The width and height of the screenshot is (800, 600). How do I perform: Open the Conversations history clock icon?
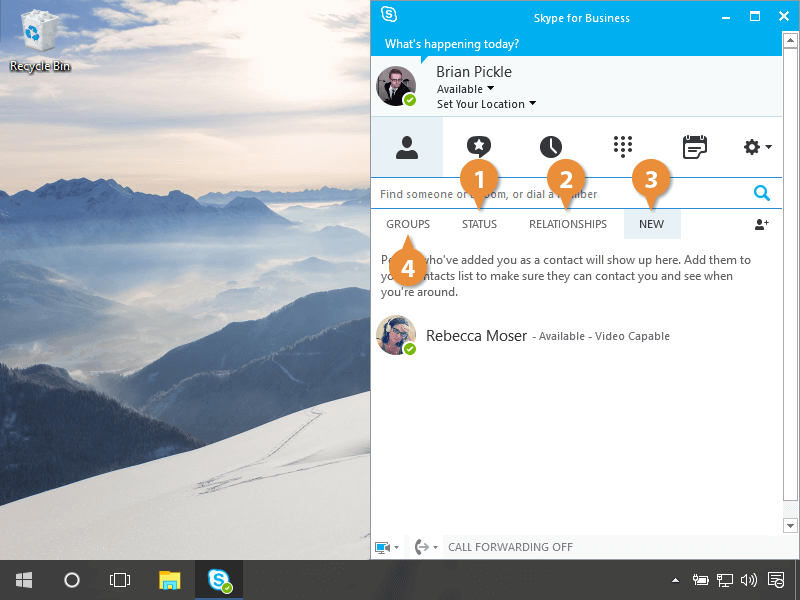551,147
